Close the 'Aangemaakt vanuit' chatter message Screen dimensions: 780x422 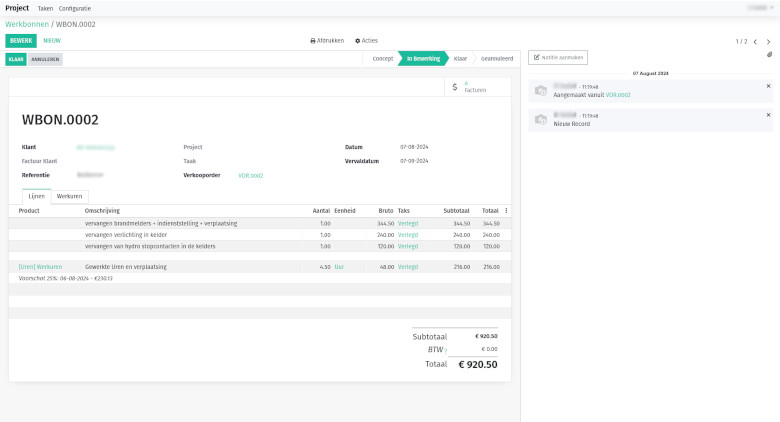tap(768, 87)
